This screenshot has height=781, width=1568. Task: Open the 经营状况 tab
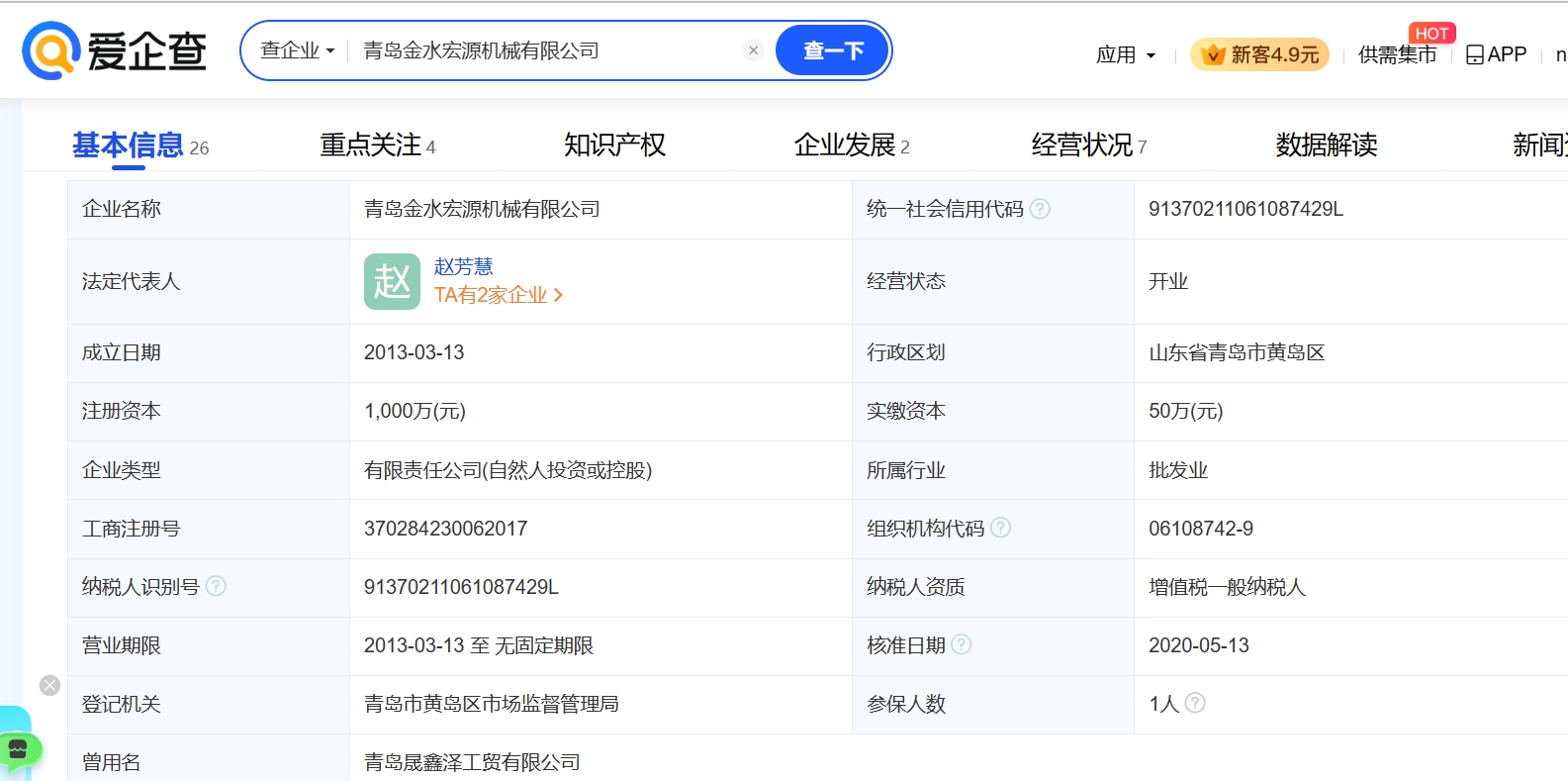1089,146
